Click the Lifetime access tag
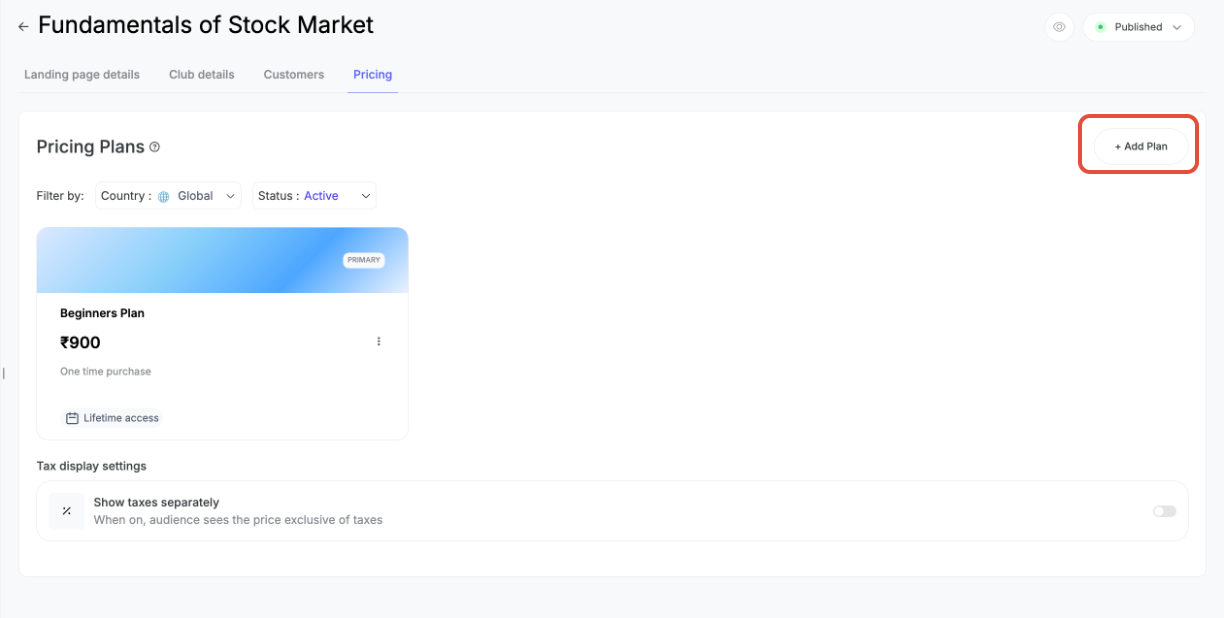Viewport: 1224px width, 618px height. pyautogui.click(x=112, y=418)
